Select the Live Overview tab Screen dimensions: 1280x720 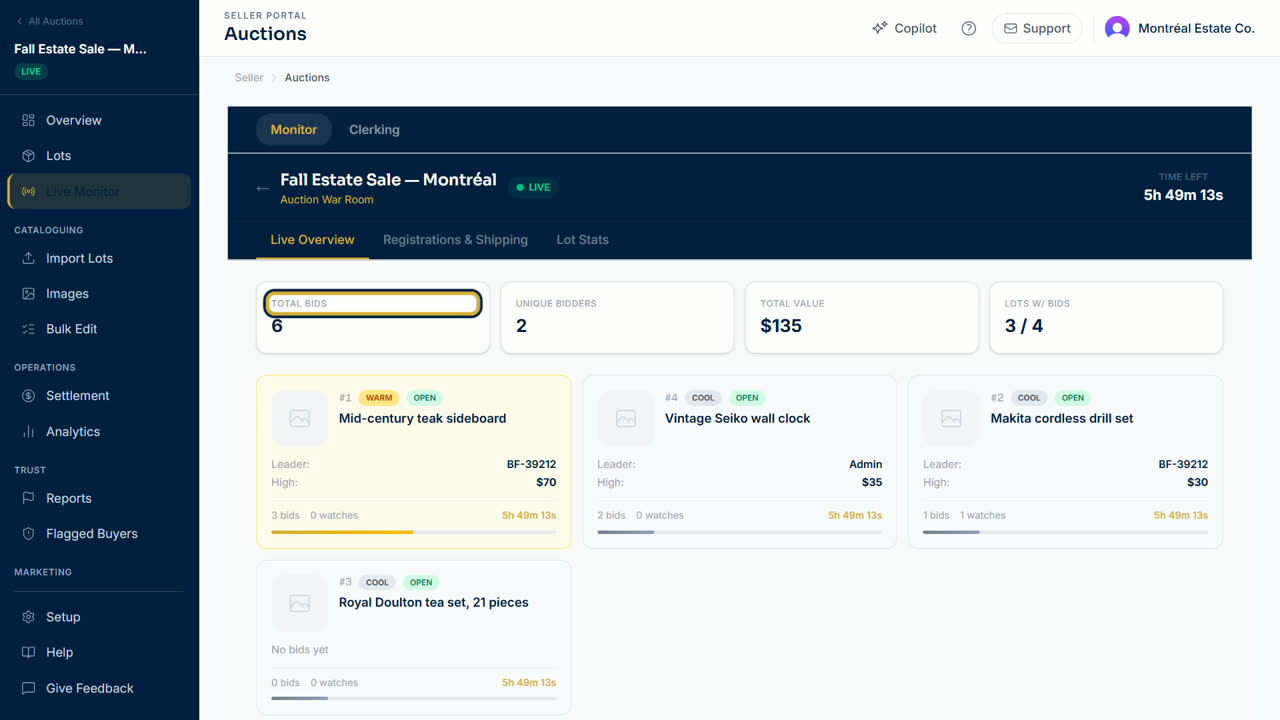click(312, 240)
